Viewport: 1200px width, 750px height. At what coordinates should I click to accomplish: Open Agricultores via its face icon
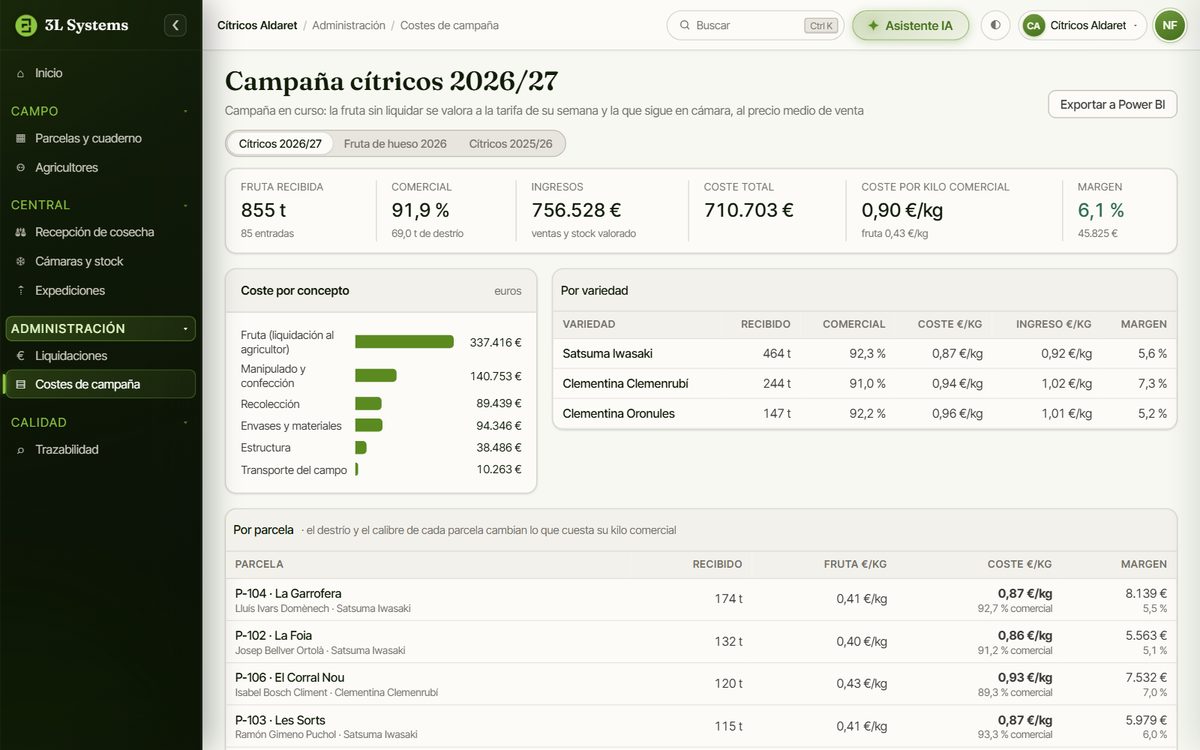point(21,167)
